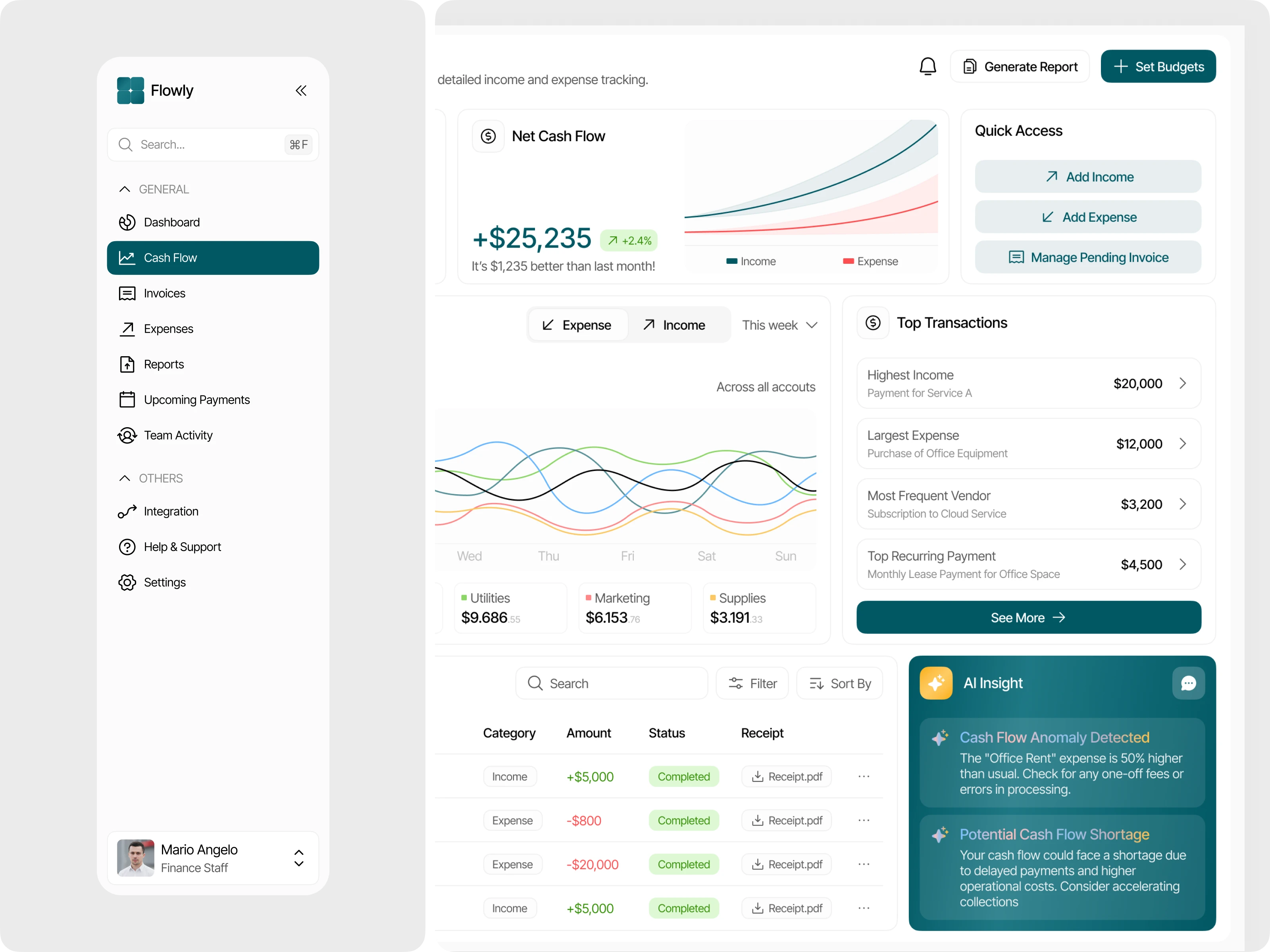Screen dimensions: 1270x952
Task: Open the This week period dropdown
Action: pyautogui.click(x=779, y=325)
